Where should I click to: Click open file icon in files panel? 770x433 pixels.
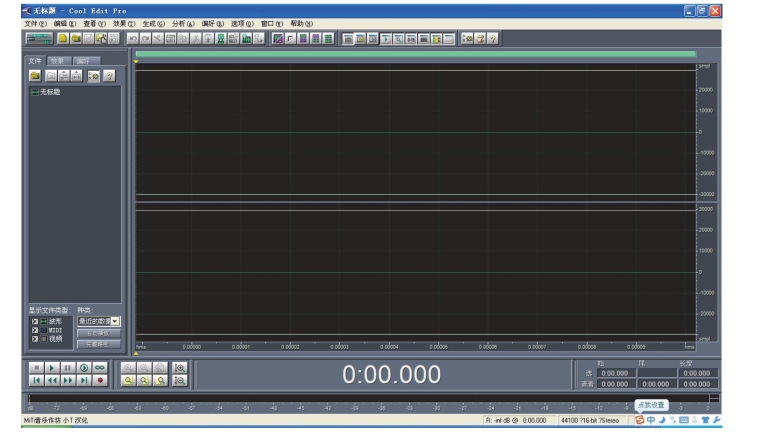[x=35, y=75]
